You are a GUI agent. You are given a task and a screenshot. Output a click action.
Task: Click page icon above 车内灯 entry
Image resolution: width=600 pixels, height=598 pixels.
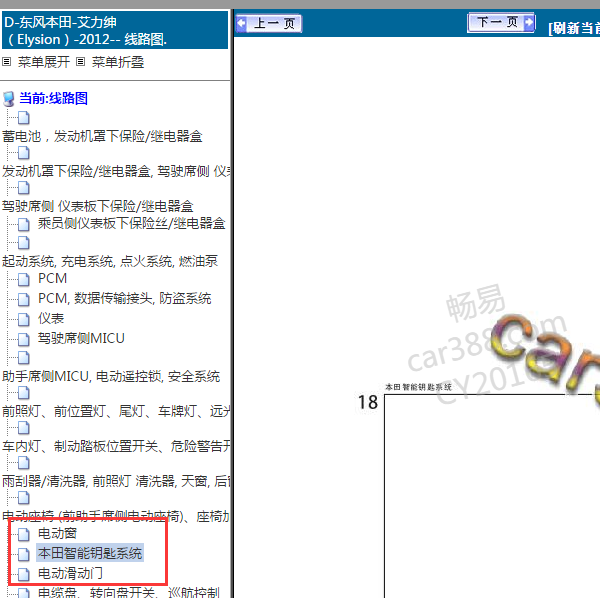(23, 428)
